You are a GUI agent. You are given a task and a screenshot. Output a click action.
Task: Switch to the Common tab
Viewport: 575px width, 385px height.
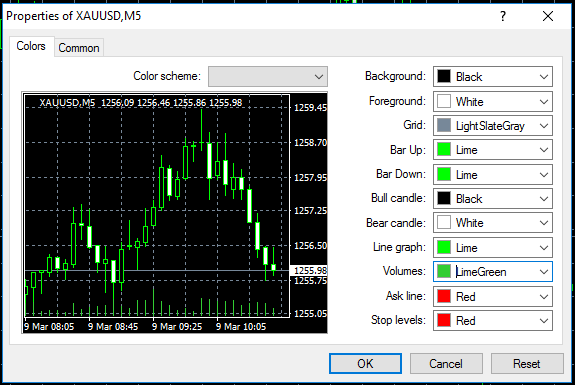pyautogui.click(x=79, y=48)
